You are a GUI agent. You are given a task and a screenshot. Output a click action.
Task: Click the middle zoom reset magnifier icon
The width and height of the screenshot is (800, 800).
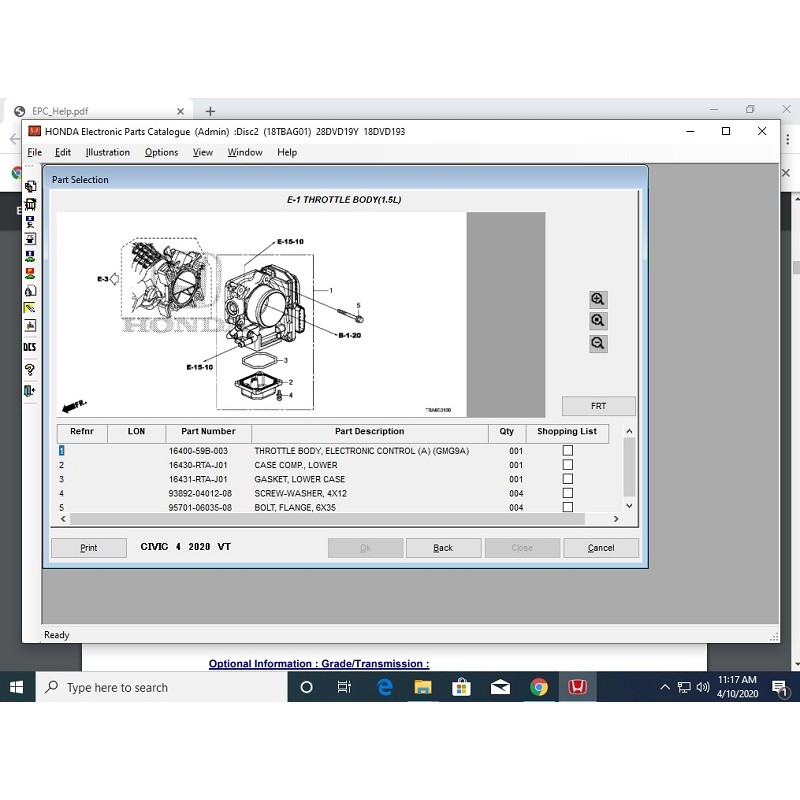click(x=598, y=321)
